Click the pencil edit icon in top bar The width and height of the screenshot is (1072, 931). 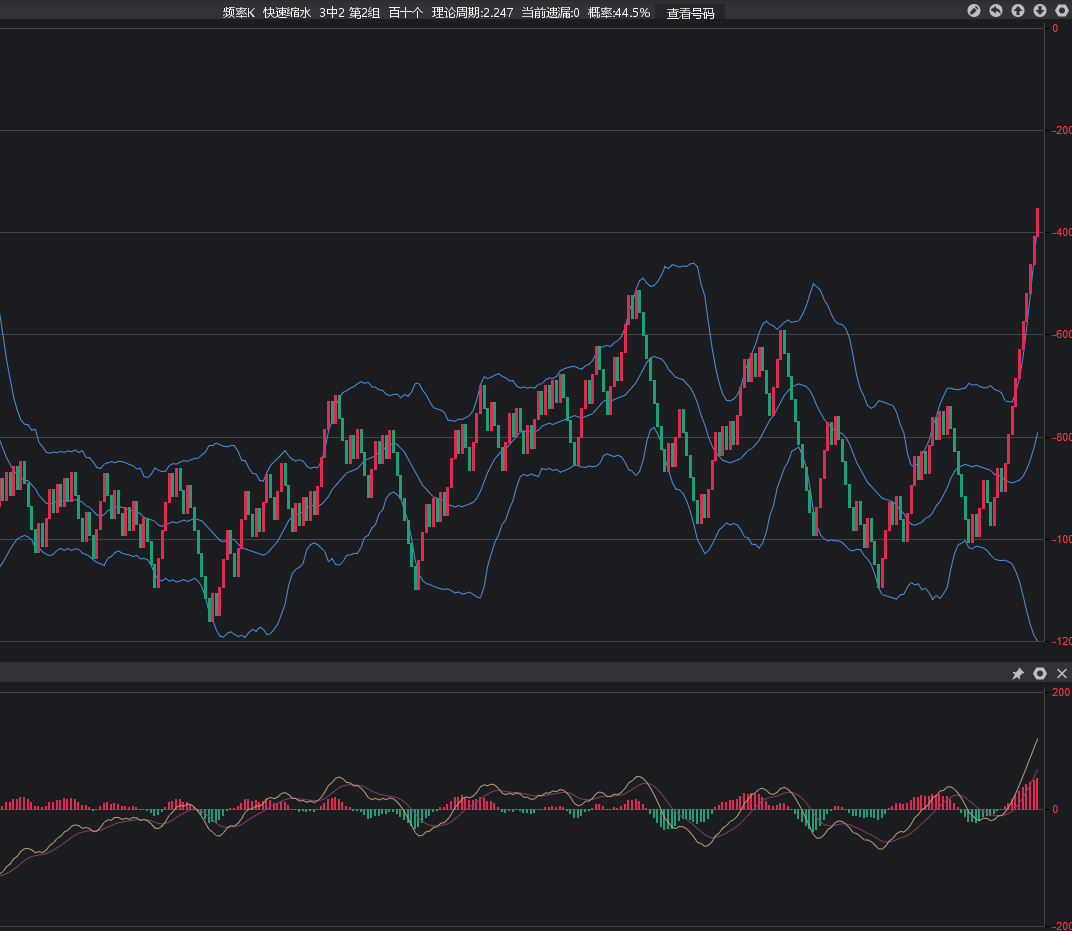coord(974,11)
